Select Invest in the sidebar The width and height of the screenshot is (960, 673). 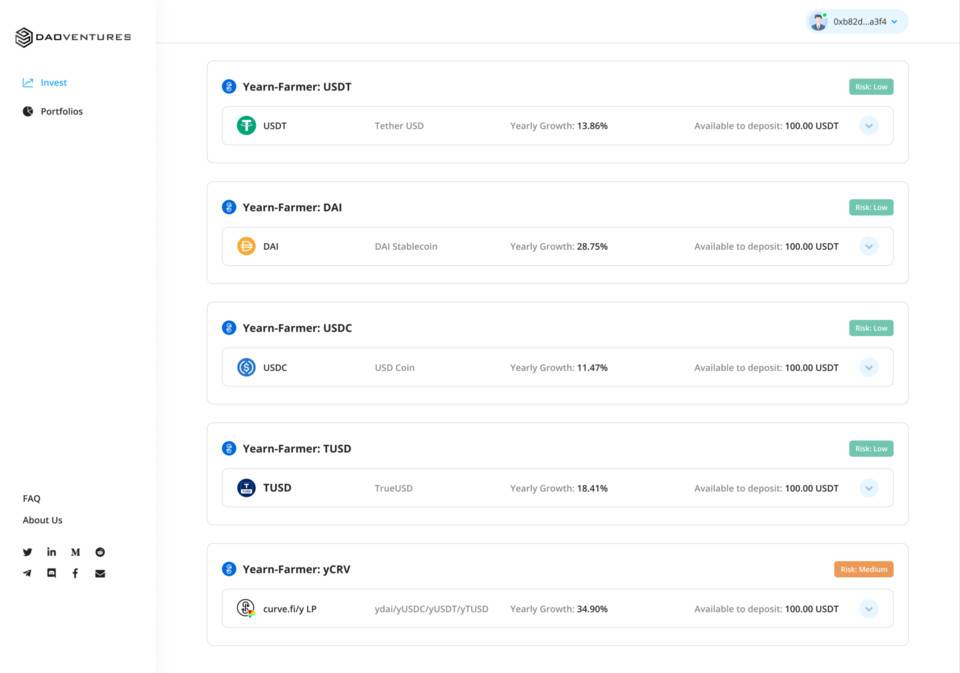pyautogui.click(x=45, y=82)
